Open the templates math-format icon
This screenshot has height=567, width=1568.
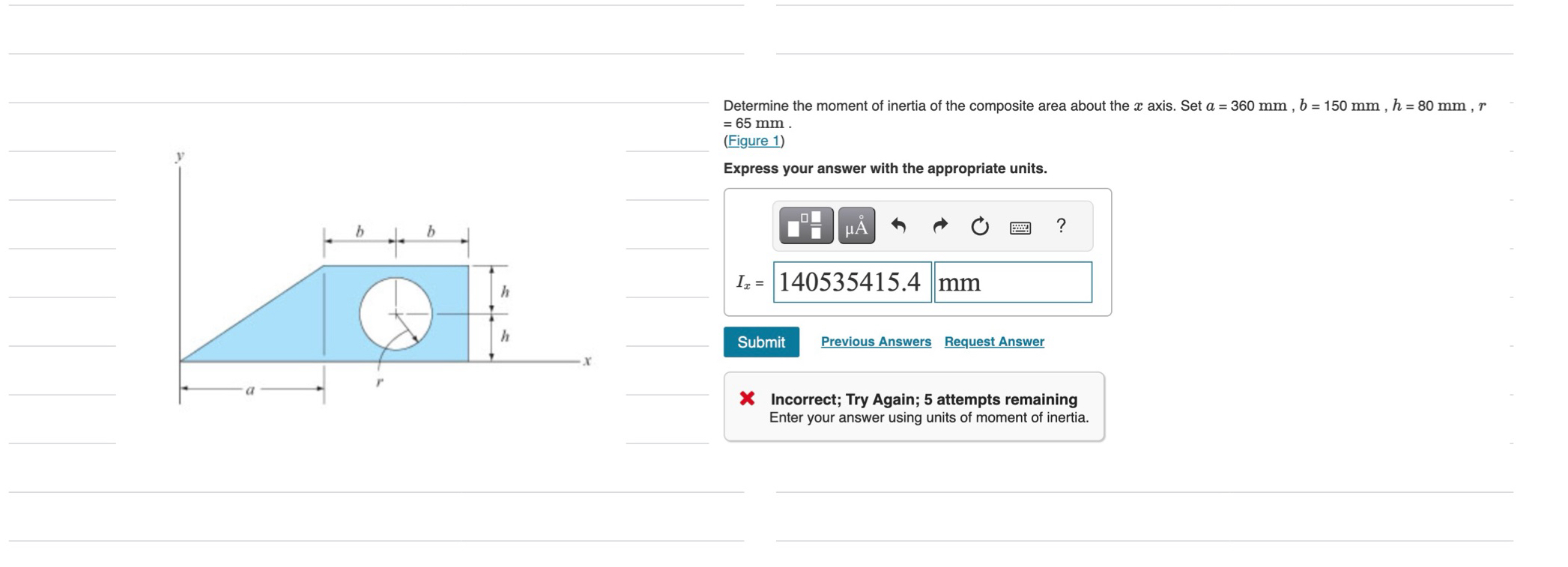pyautogui.click(x=806, y=225)
